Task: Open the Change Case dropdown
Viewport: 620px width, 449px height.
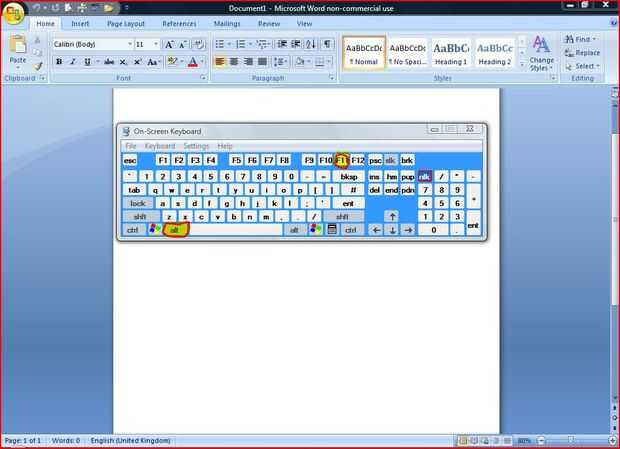Action: tap(153, 62)
